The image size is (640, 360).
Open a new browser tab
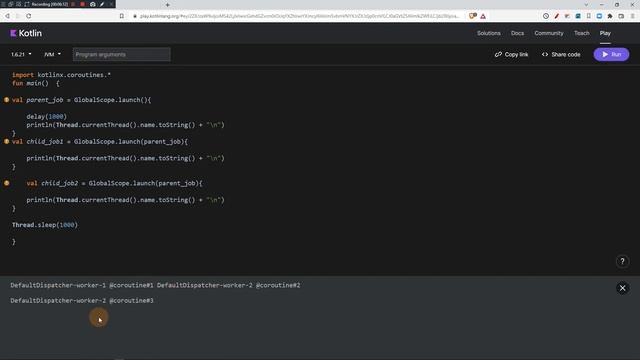pos(167,4)
